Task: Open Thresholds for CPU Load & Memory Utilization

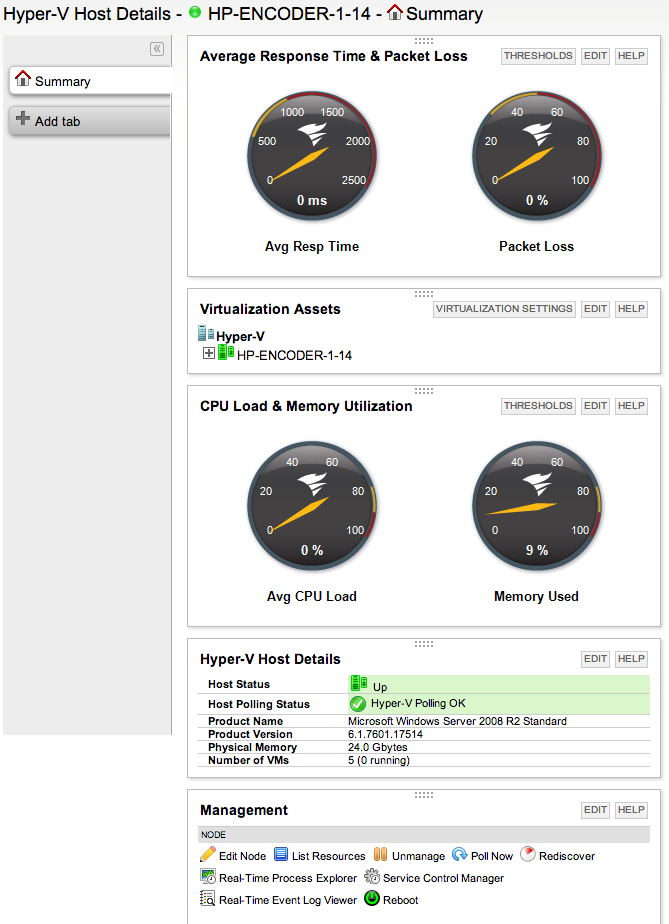Action: [x=538, y=406]
